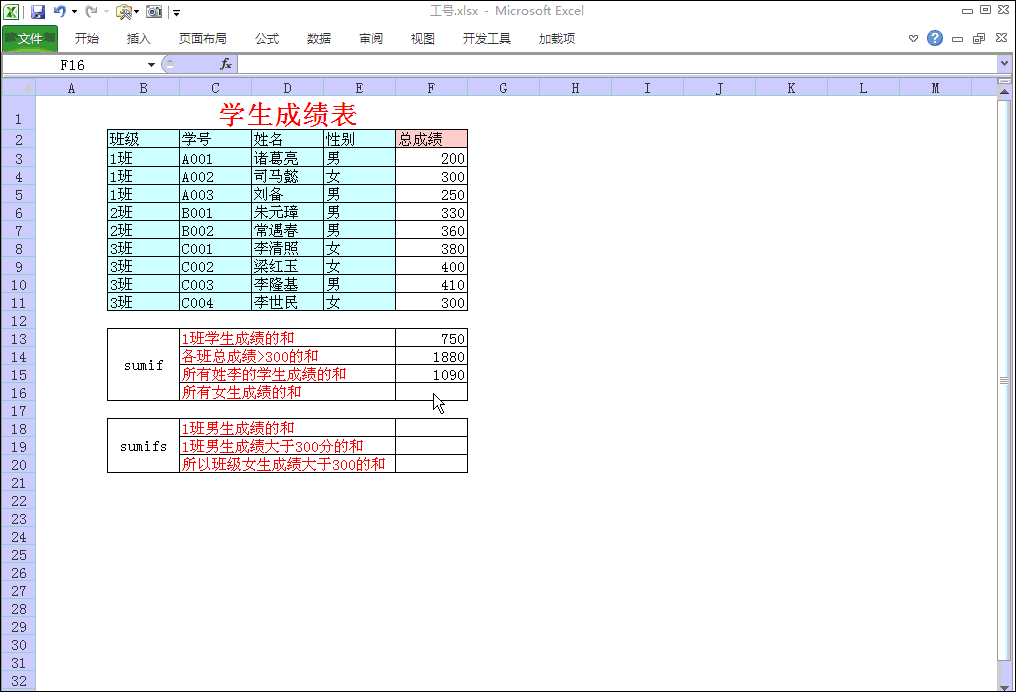
Task: Select column B header
Action: click(x=143, y=87)
